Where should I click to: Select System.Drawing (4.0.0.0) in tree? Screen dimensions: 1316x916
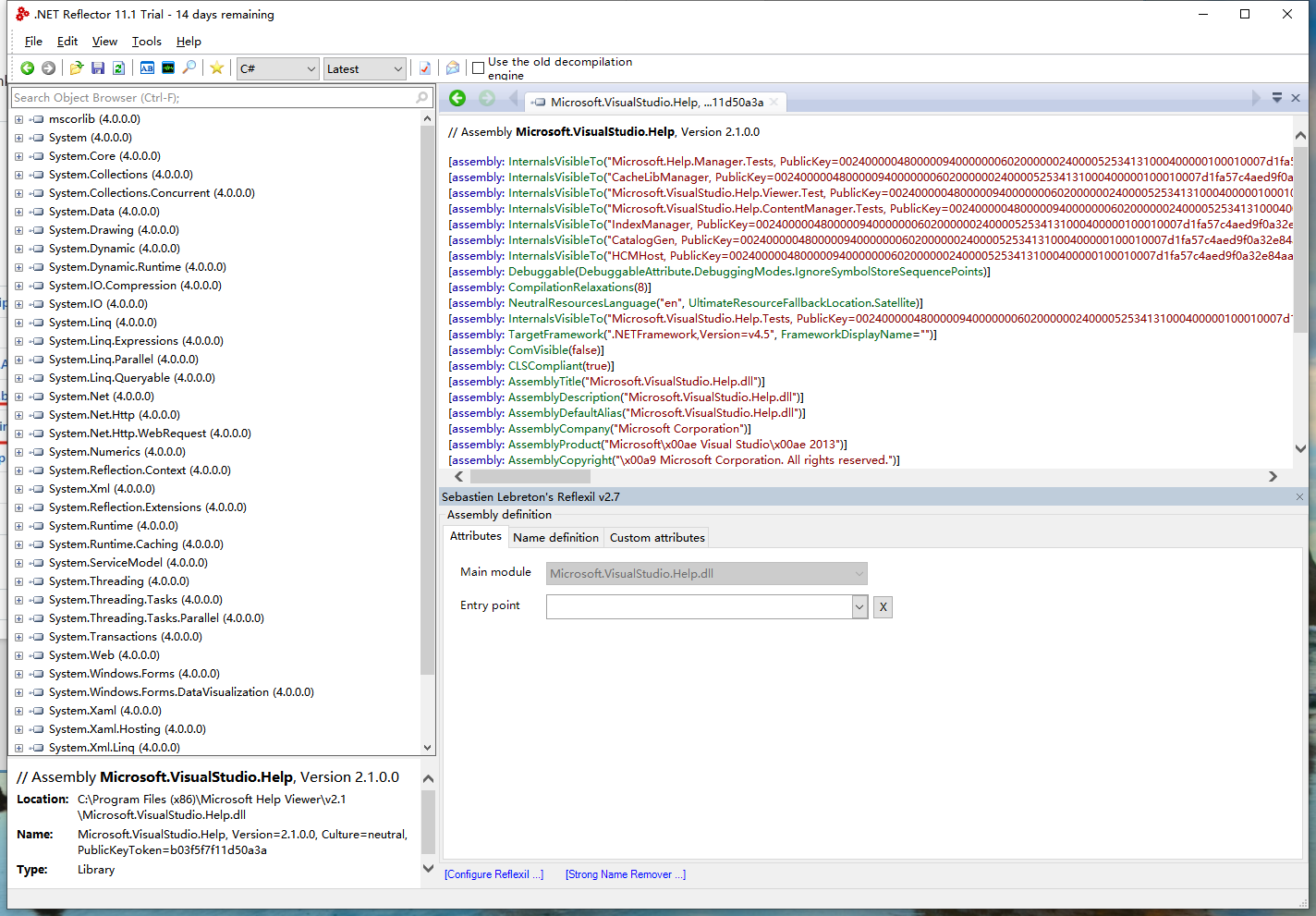114,230
